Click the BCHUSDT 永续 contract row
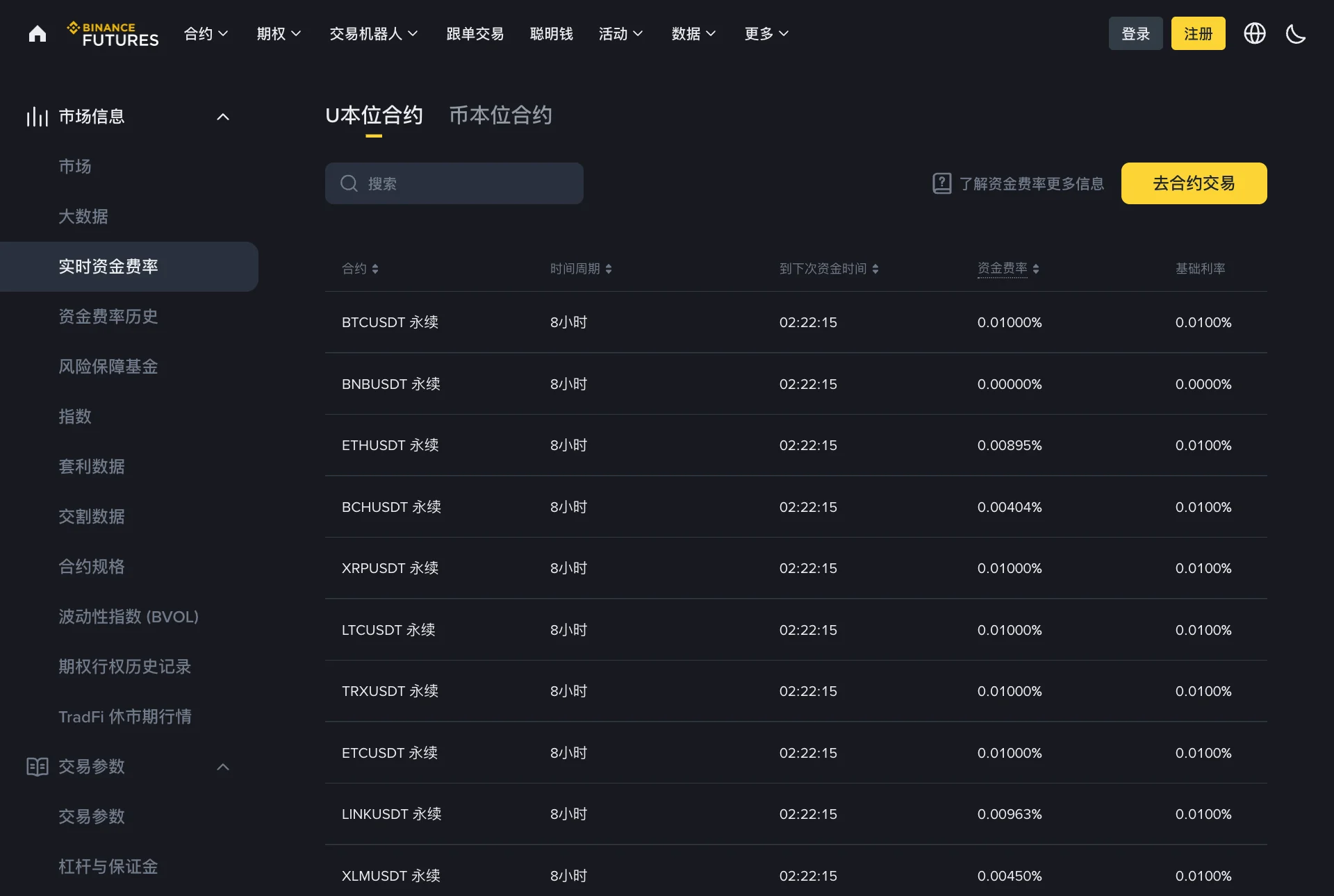This screenshot has height=896, width=1334. coord(796,507)
